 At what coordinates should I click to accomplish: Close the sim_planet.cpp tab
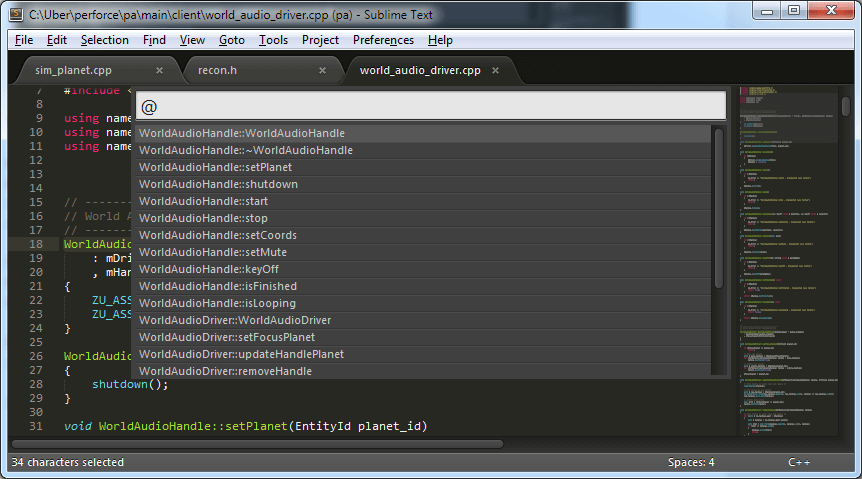pyautogui.click(x=159, y=70)
